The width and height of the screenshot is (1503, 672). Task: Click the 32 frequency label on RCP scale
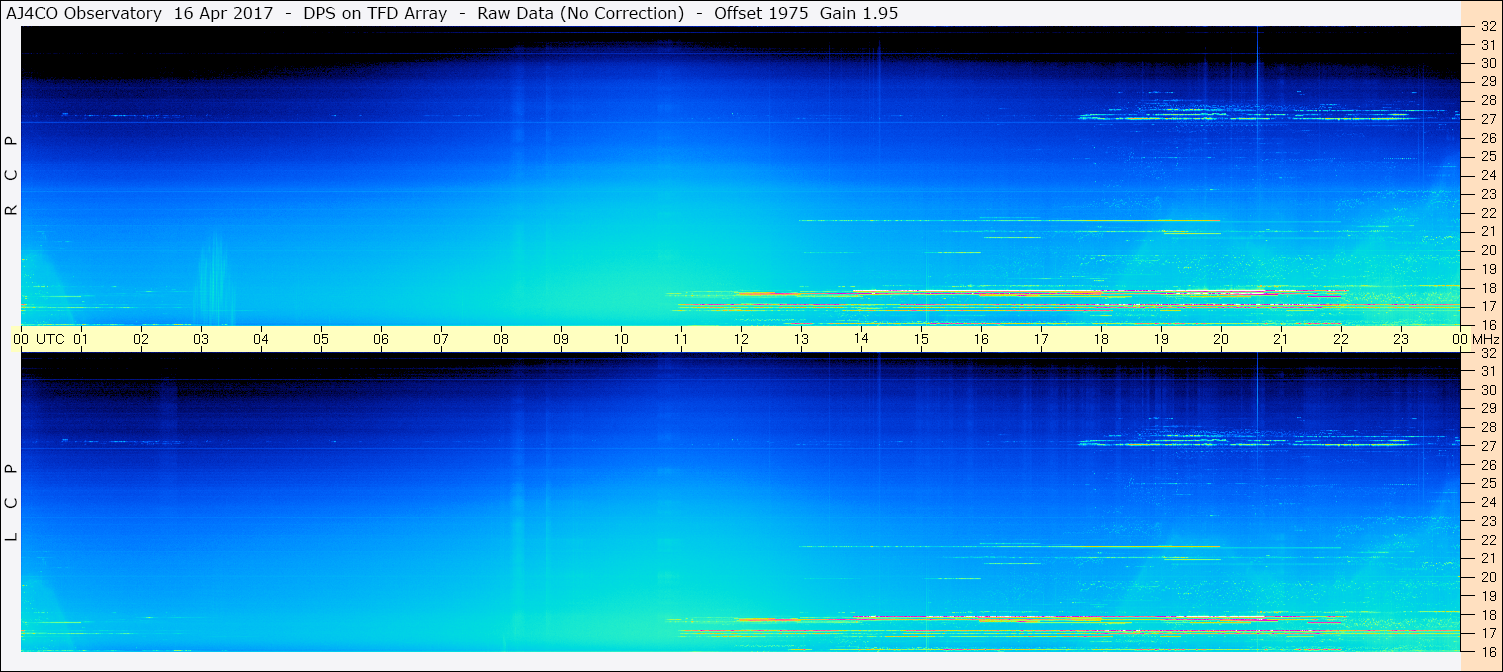click(x=1487, y=27)
